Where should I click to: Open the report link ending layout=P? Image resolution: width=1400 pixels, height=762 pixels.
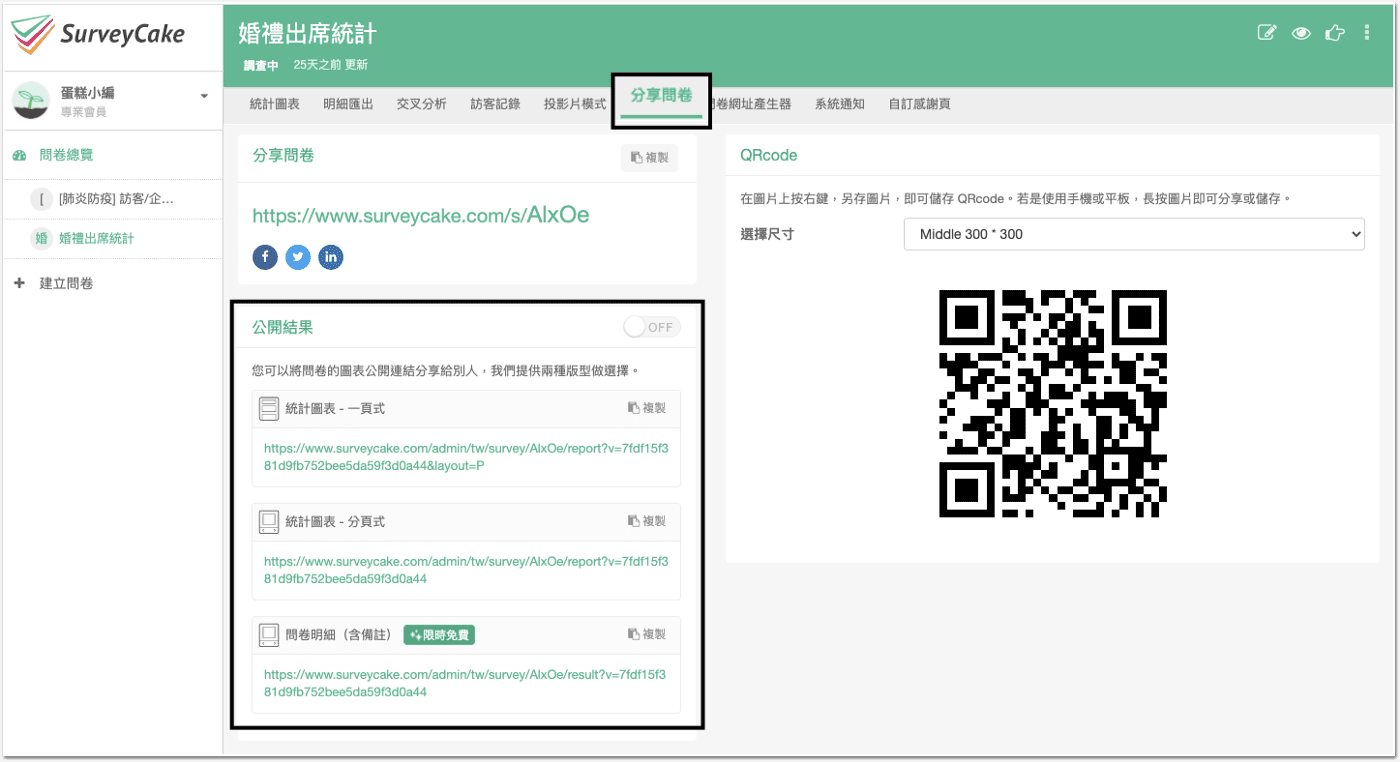(466, 457)
